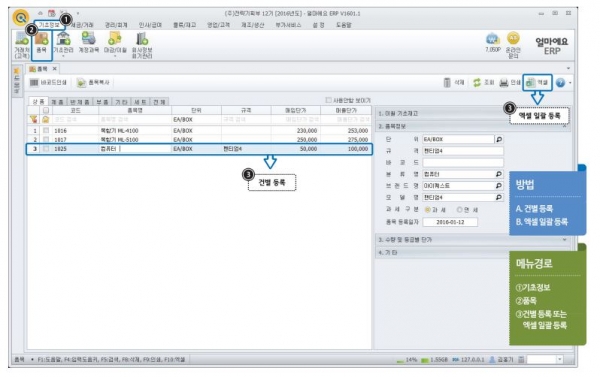Image resolution: width=600 pixels, height=377 pixels.
Task: Open the 기초관리 dropdown arrow in ribbon
Action: tap(63, 56)
